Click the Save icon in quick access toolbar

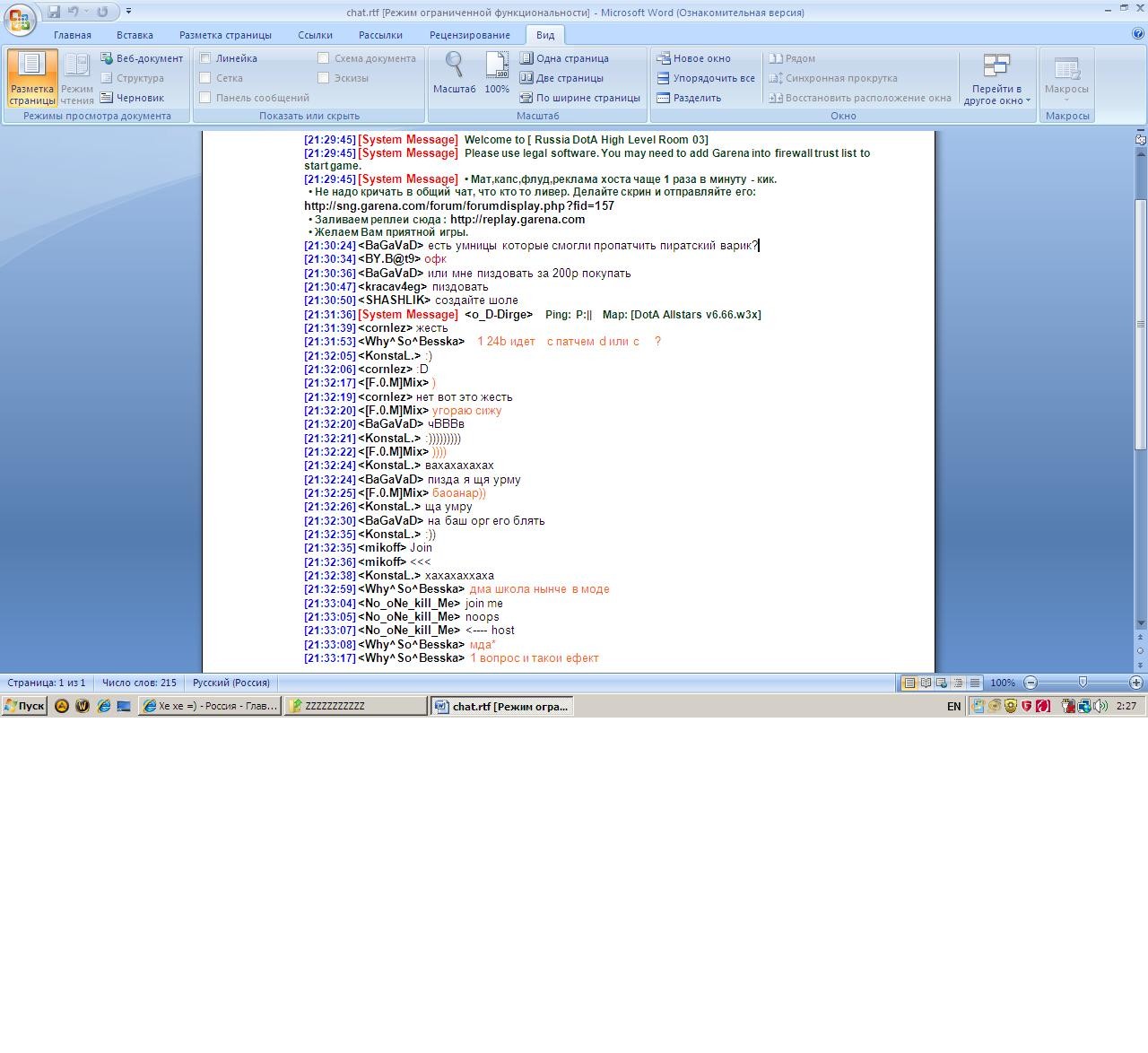pyautogui.click(x=54, y=12)
